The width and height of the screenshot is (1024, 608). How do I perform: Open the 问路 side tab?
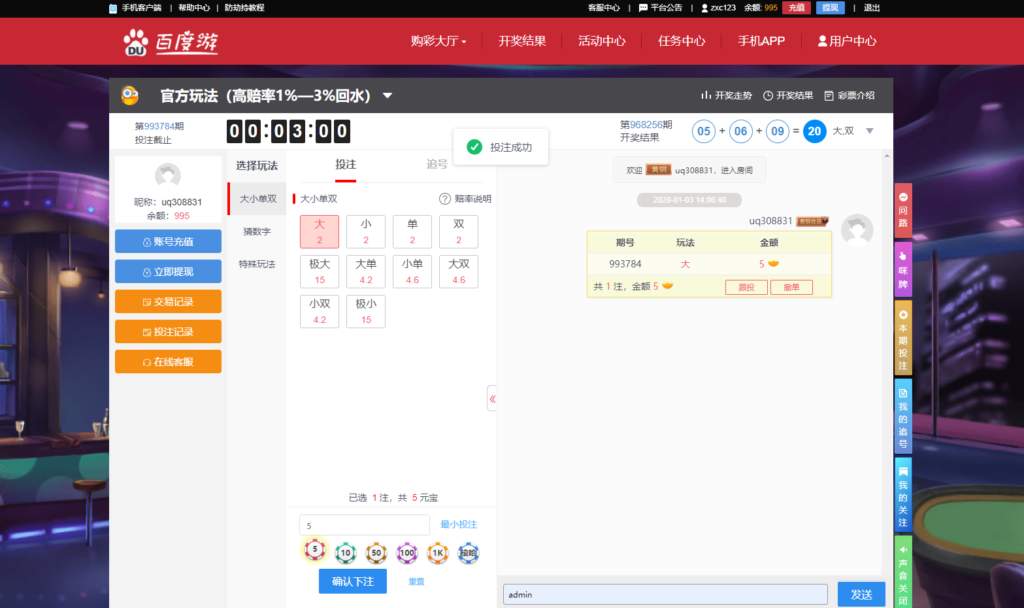[x=903, y=210]
